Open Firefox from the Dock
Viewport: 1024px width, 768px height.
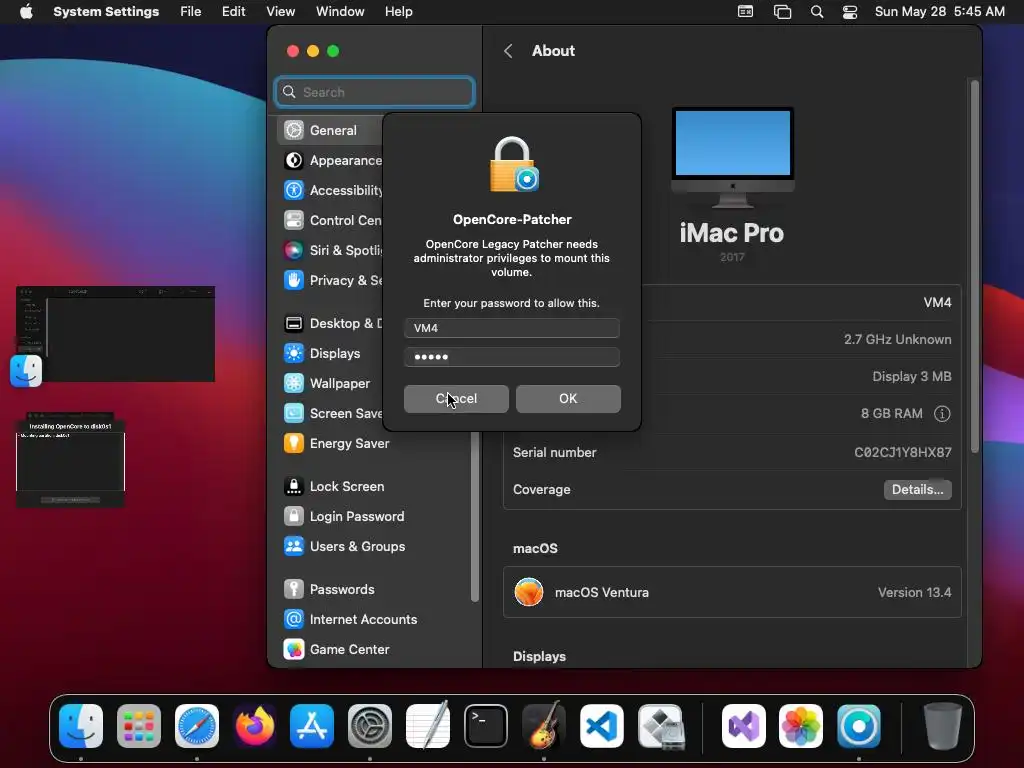pos(255,726)
